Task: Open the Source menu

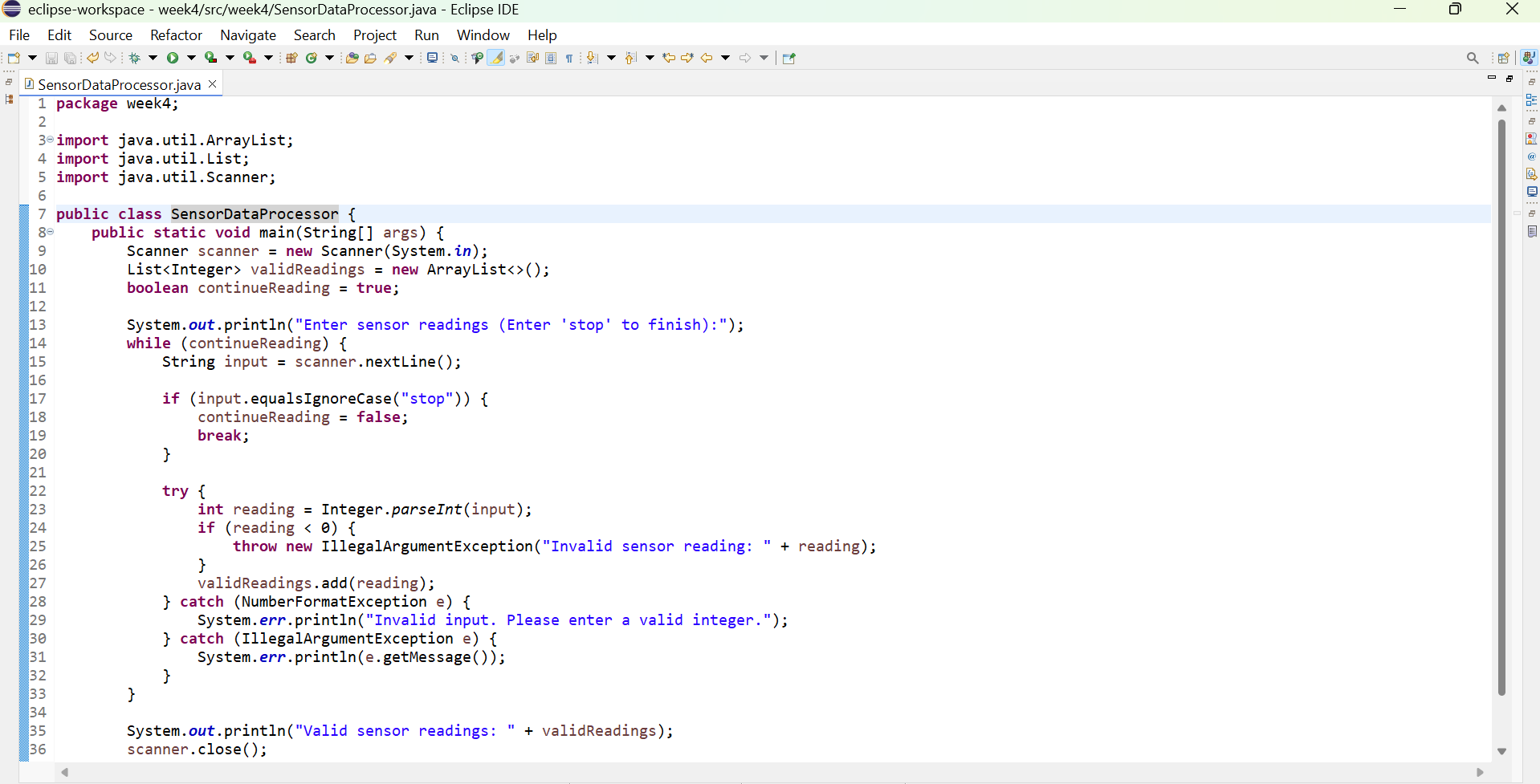Action: 111,35
